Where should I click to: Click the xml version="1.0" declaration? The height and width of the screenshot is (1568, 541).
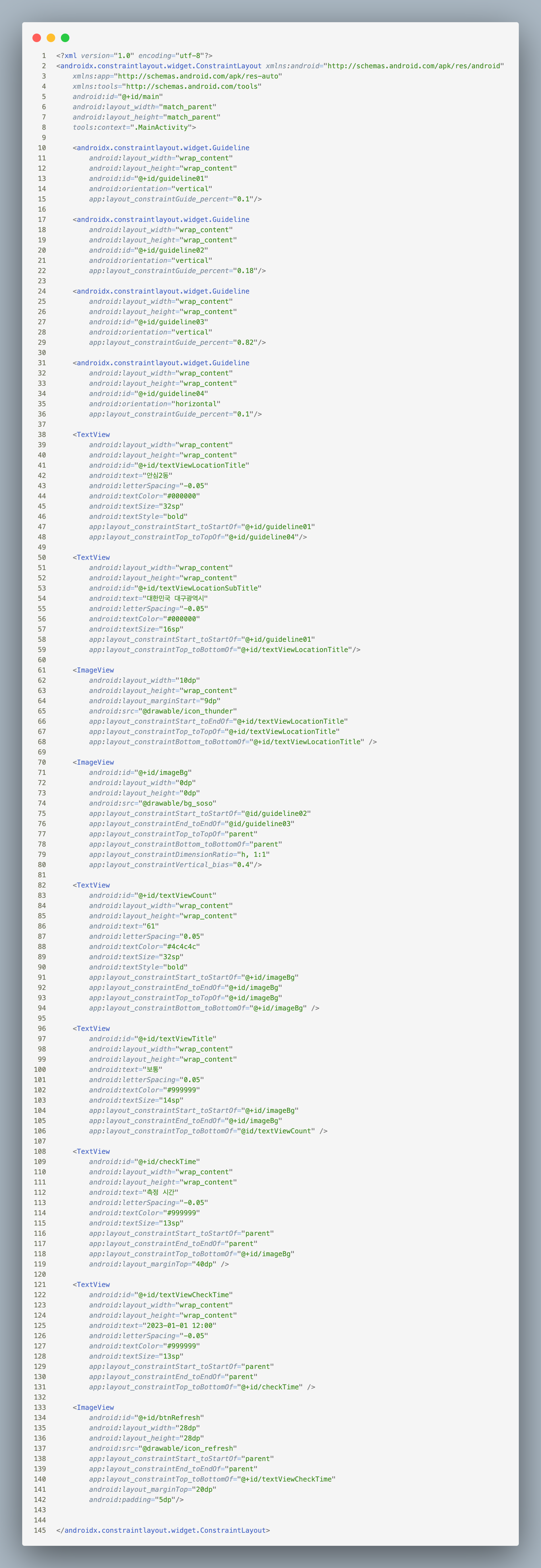(134, 55)
